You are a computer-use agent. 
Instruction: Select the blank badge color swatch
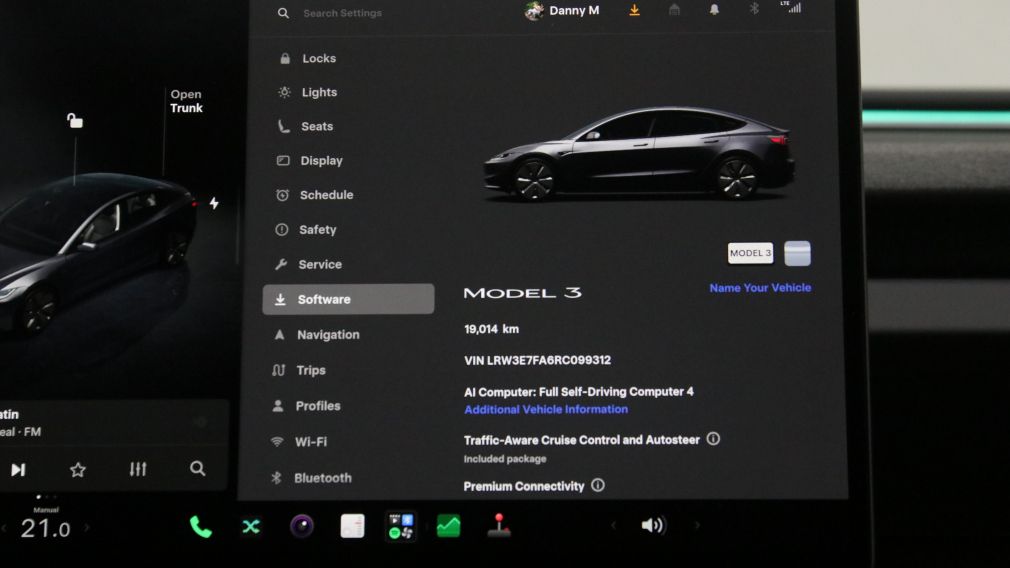(x=797, y=254)
